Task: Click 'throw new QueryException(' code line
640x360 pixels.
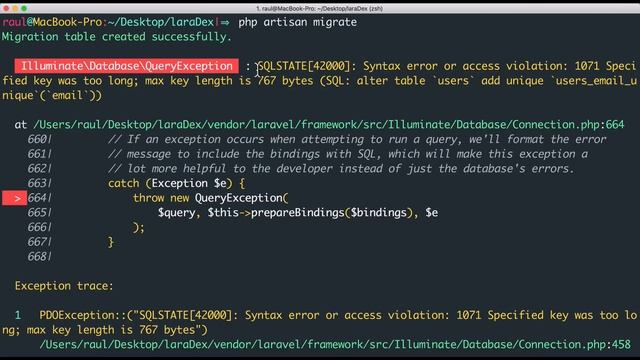Action: 211,198
